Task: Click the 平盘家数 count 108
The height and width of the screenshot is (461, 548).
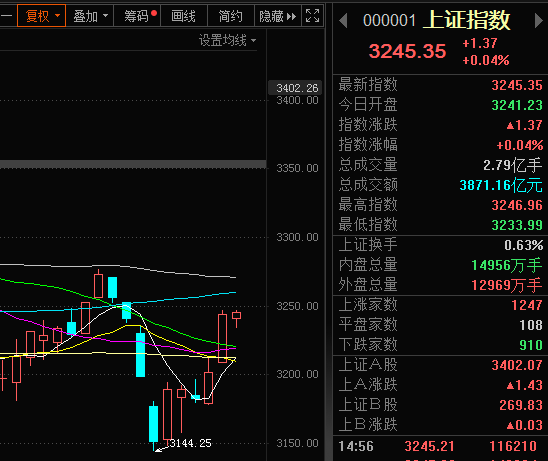Action: [531, 325]
